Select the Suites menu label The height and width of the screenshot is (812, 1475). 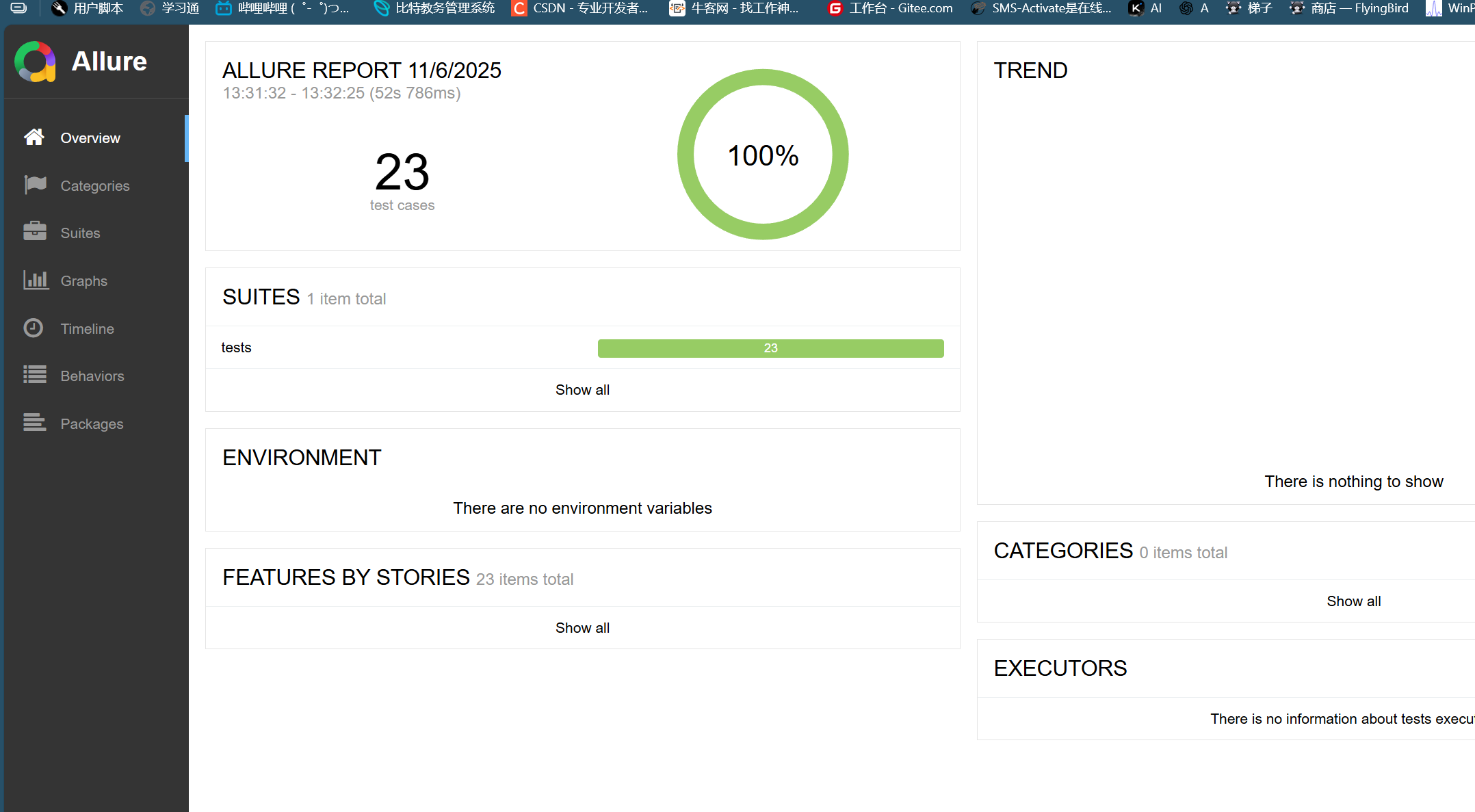pyautogui.click(x=80, y=233)
